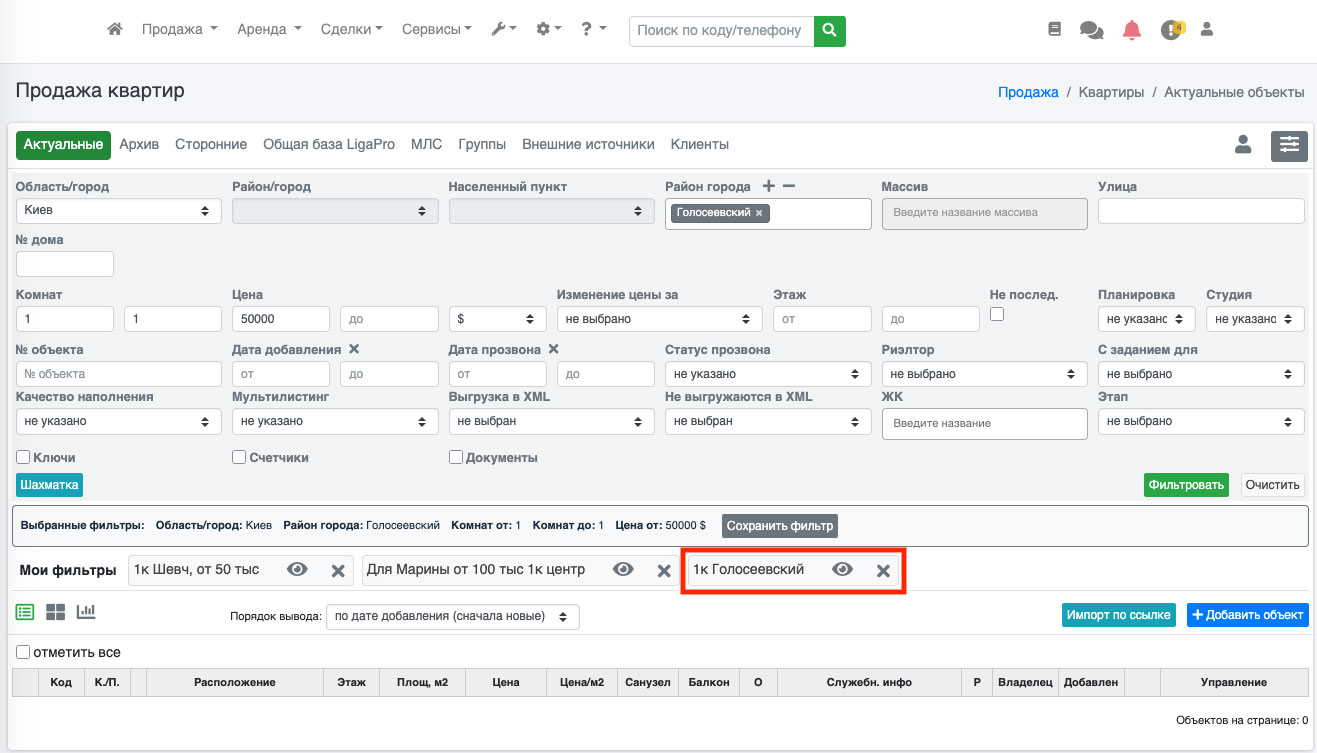Tick the Документы checkbox
This screenshot has width=1317, height=753.
point(456,457)
